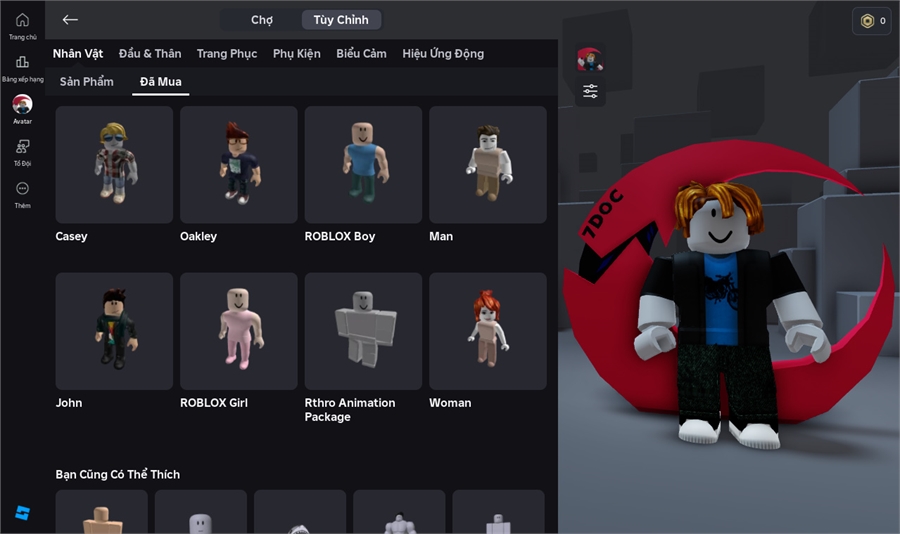
Task: Click the avatar headshot preview icon
Action: (590, 59)
